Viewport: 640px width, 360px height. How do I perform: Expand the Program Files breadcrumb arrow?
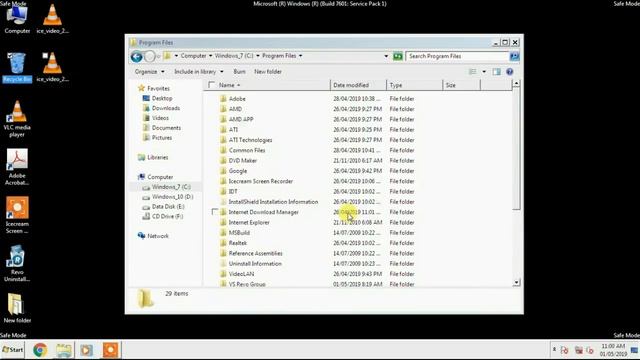point(300,56)
